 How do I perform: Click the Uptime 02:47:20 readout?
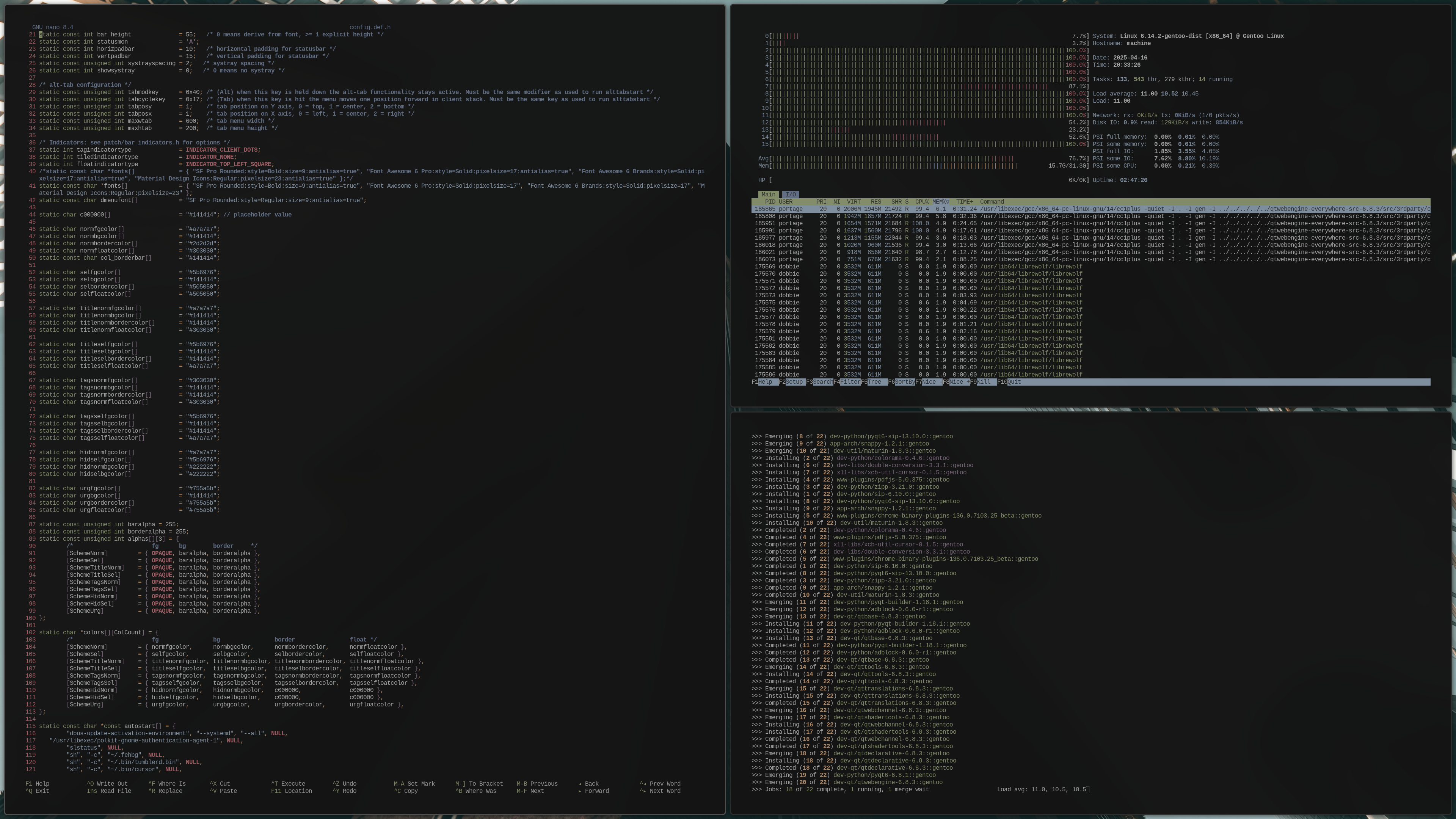(x=1120, y=180)
